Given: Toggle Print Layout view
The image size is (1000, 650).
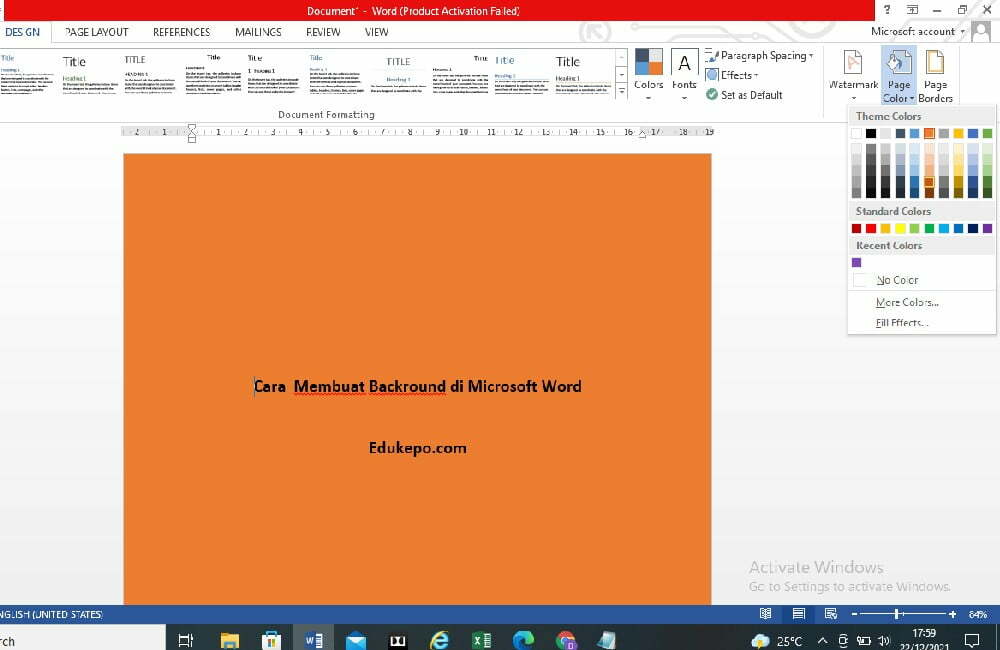Looking at the screenshot, I should 797,613.
